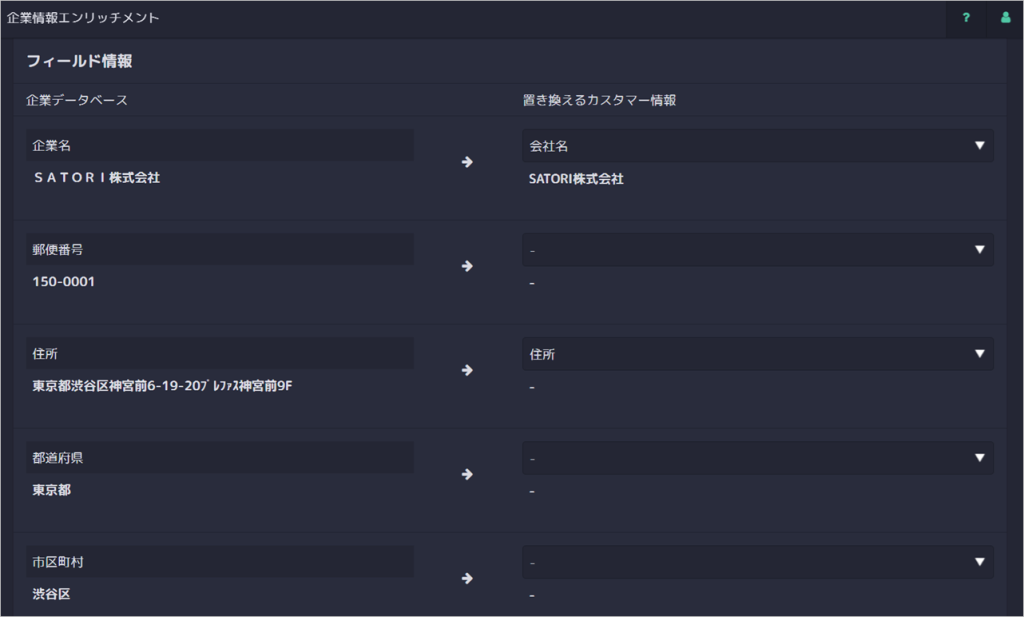Click the arrow icon in 郵便番号 row
This screenshot has width=1024, height=617.
point(467,266)
